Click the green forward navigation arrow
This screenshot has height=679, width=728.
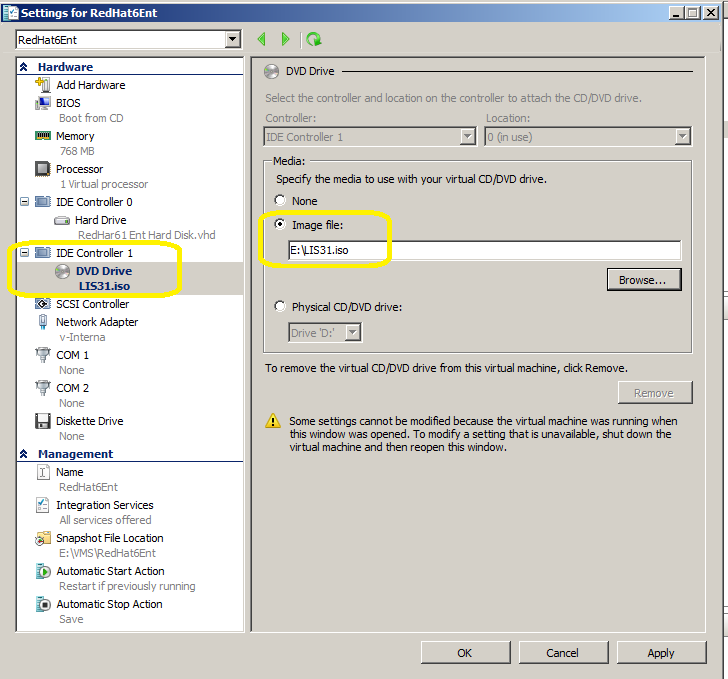(286, 39)
